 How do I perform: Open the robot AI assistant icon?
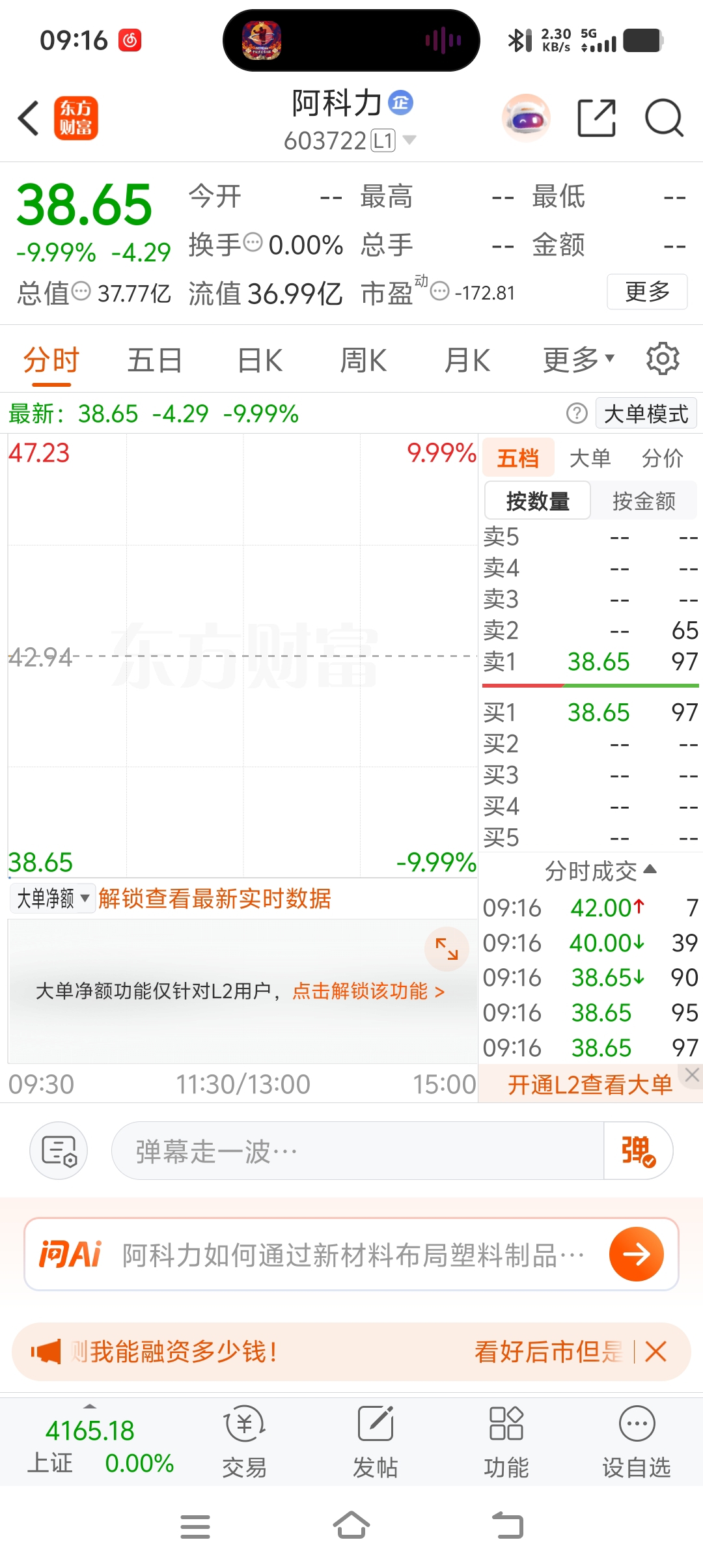click(x=526, y=119)
